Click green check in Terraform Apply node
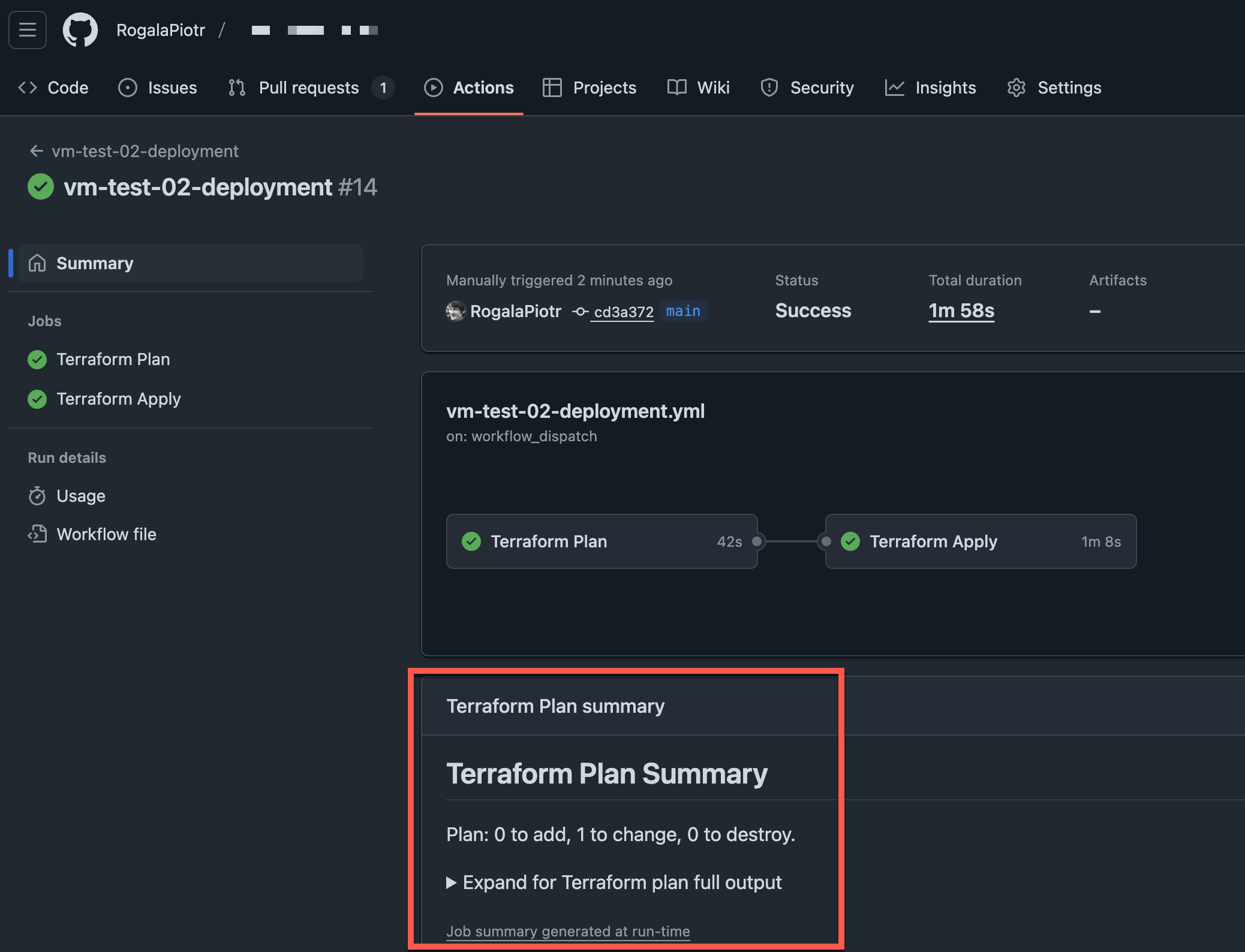 (850, 541)
